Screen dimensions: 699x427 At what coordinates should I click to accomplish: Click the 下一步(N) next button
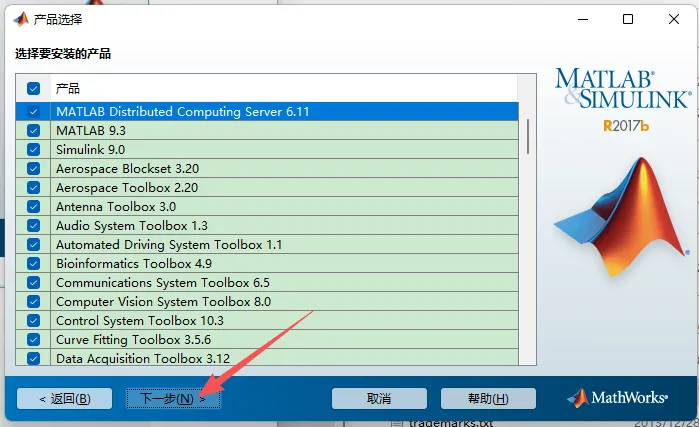[173, 398]
